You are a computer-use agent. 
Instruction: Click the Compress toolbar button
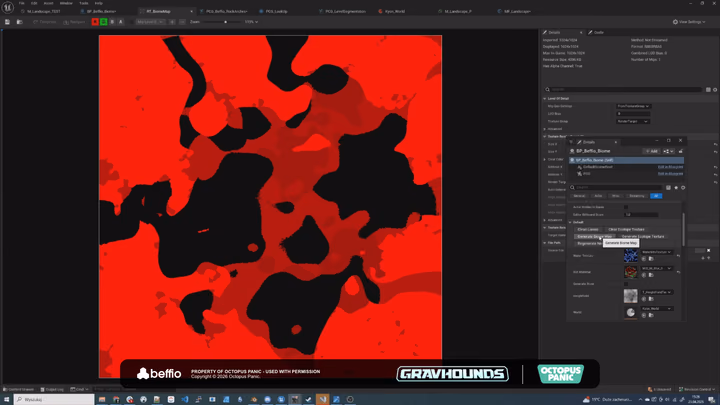click(45, 22)
